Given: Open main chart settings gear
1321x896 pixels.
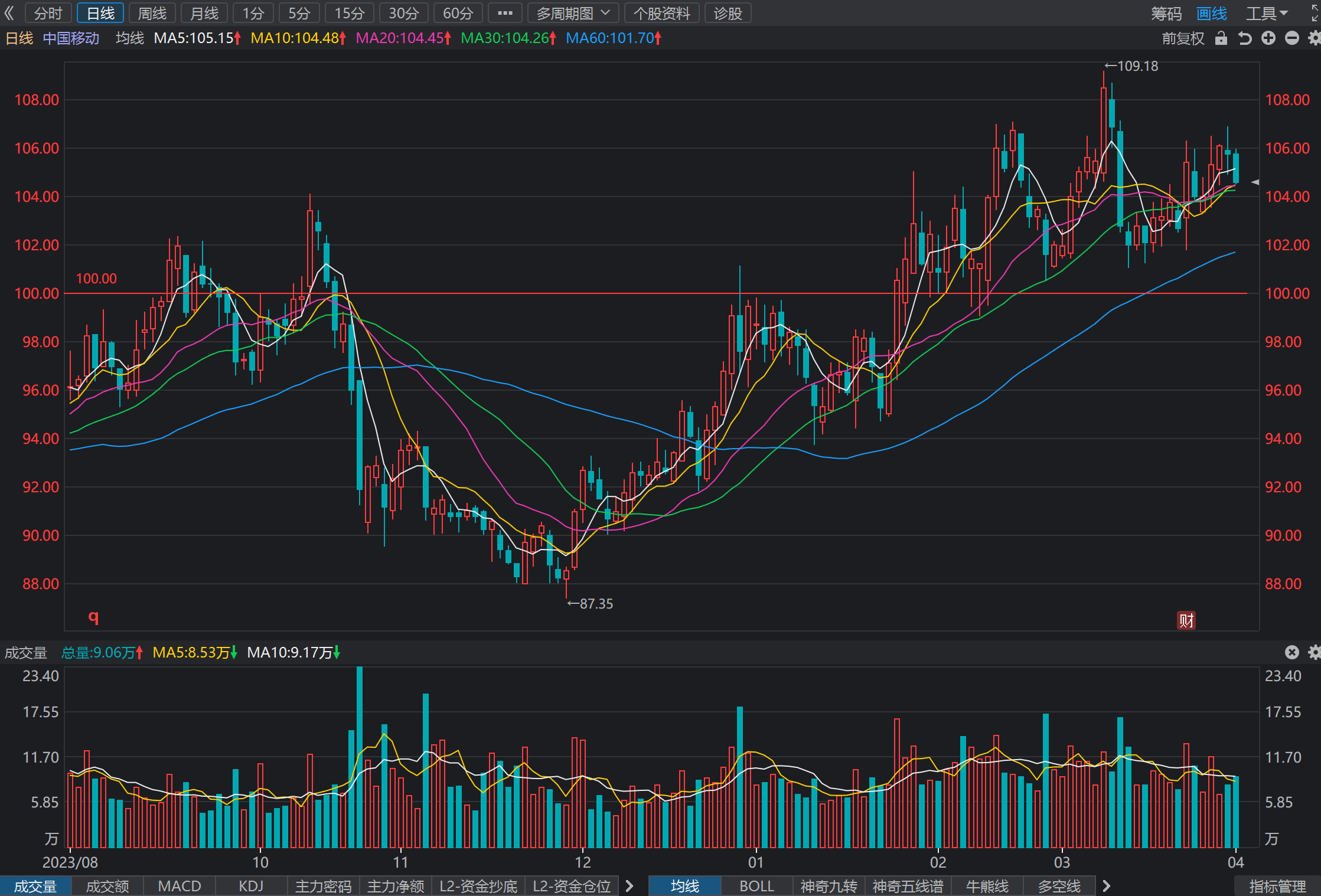Looking at the screenshot, I should pyautogui.click(x=1315, y=38).
